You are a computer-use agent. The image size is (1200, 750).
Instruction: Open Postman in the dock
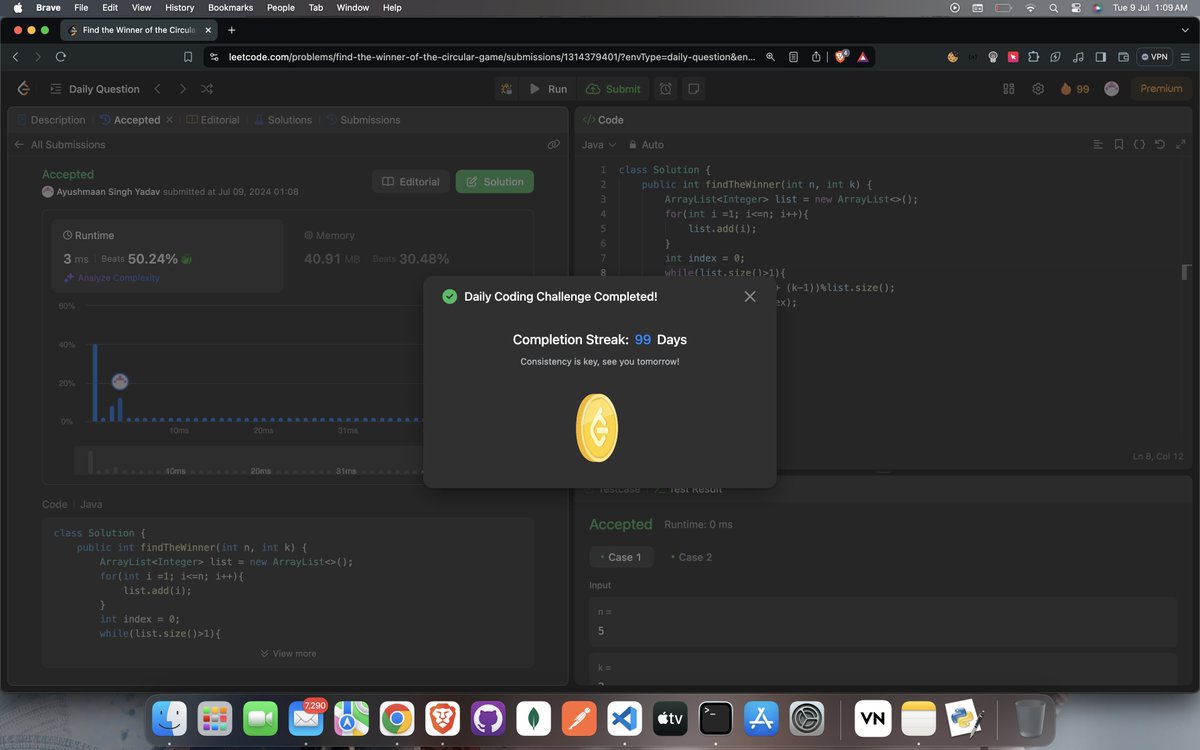point(579,718)
